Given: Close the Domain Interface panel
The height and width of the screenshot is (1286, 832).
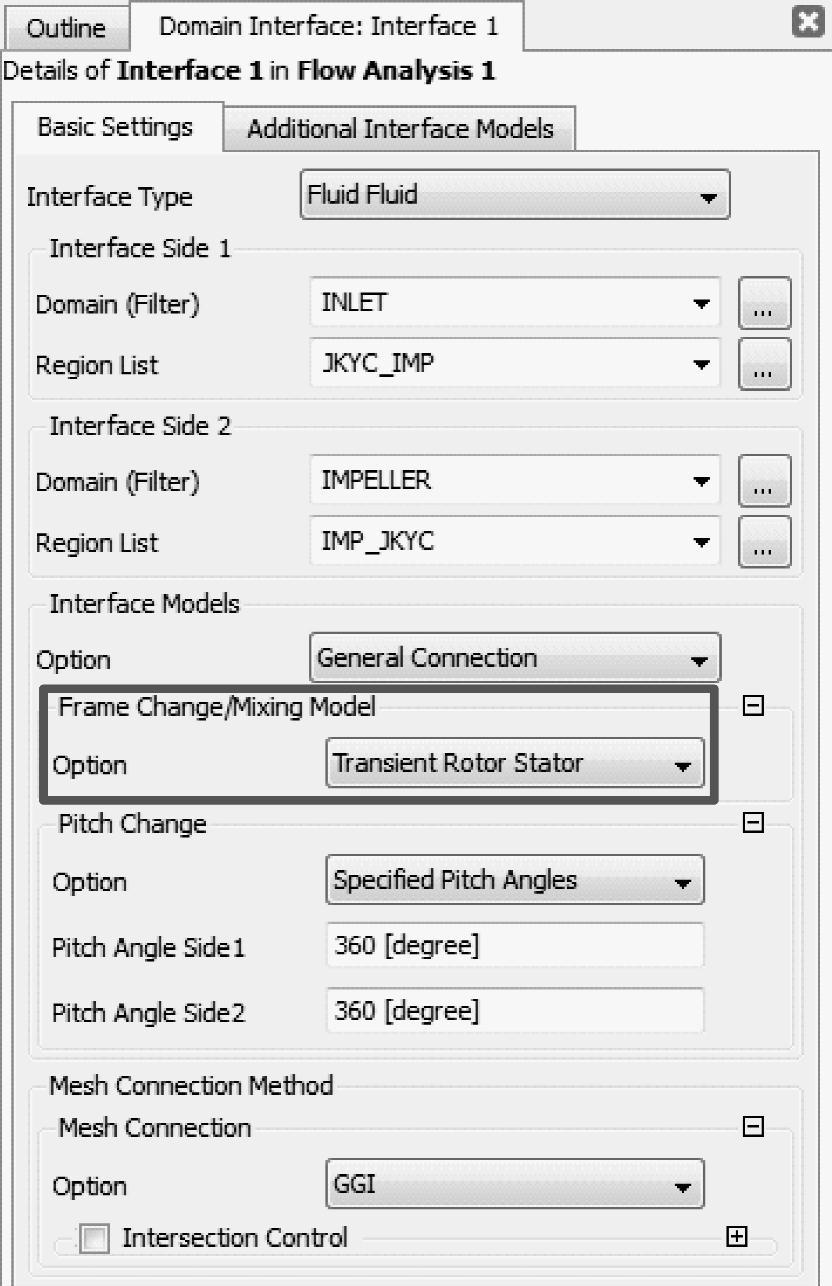Looking at the screenshot, I should click(806, 23).
